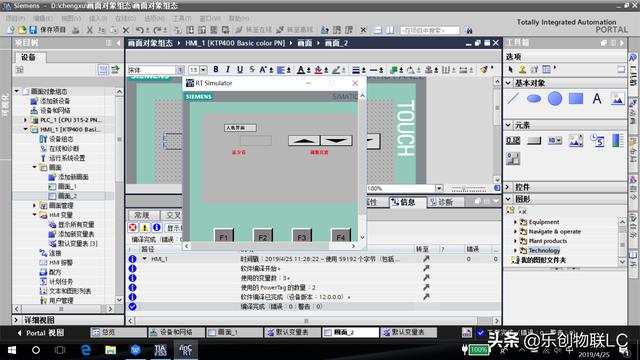This screenshot has height=360, width=640.
Task: Open Cortana search circle on taskbar
Action: (36, 350)
